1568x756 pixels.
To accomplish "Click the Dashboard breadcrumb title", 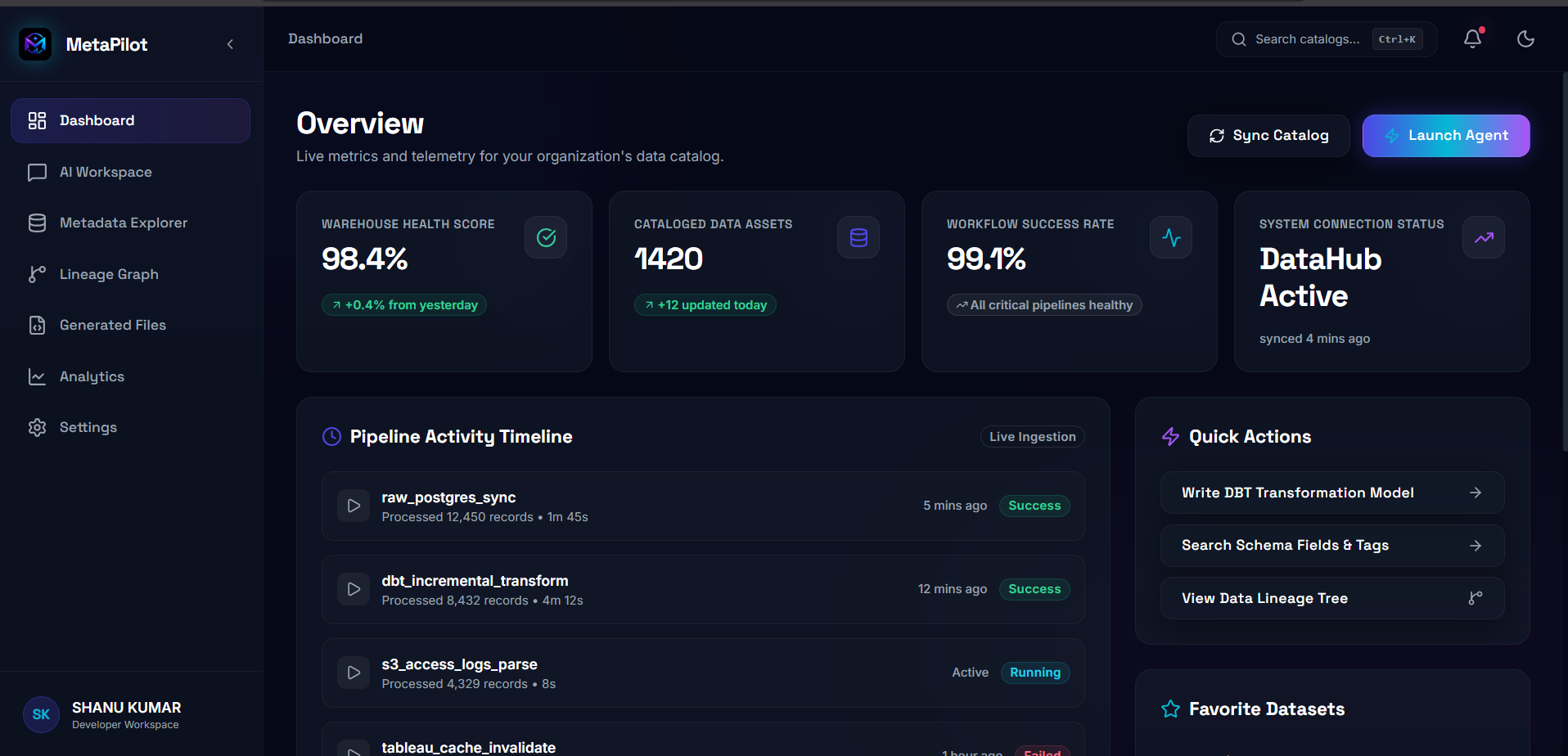I will coord(325,38).
